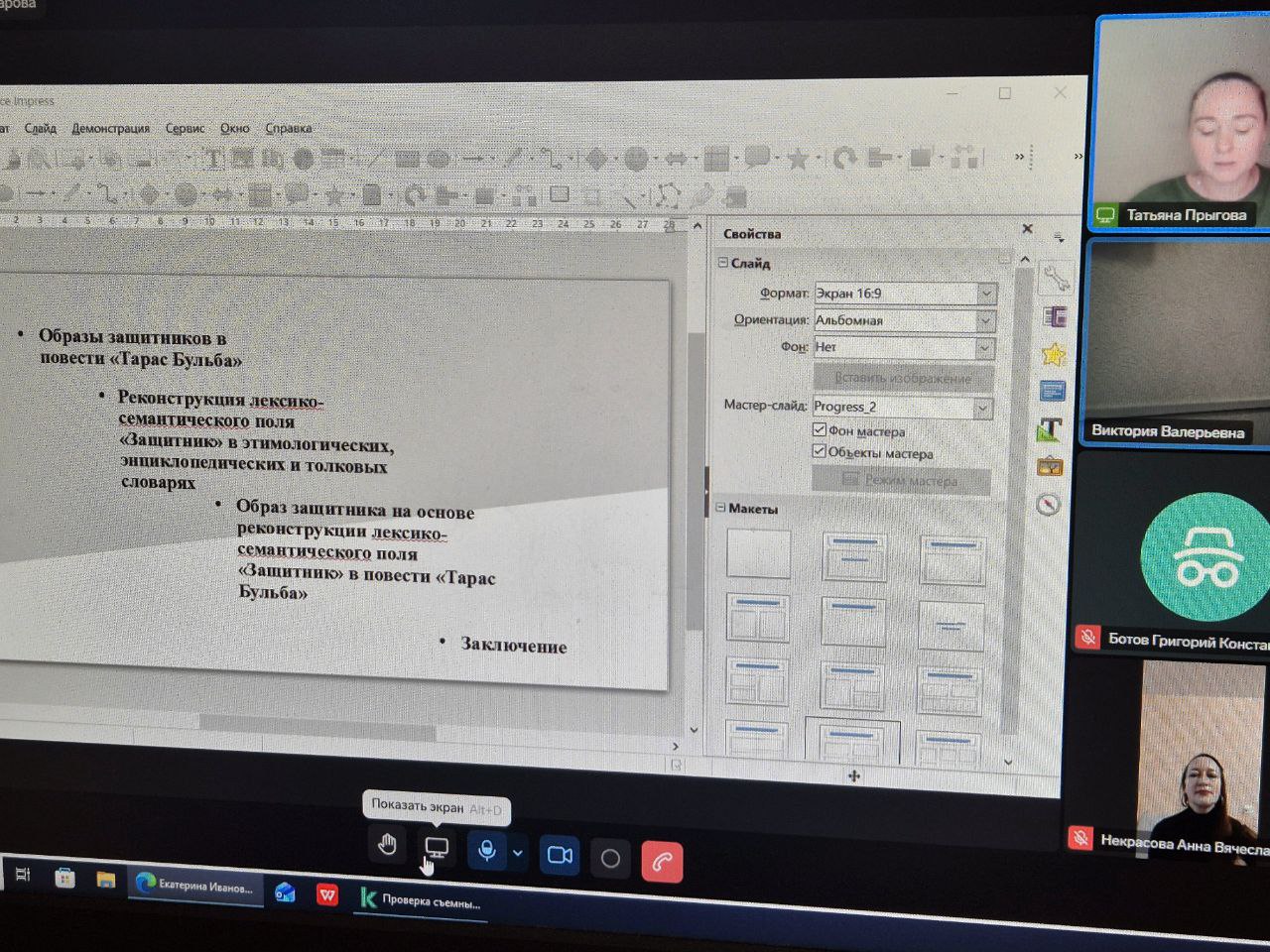Click the Режим мастера button

pos(901,481)
